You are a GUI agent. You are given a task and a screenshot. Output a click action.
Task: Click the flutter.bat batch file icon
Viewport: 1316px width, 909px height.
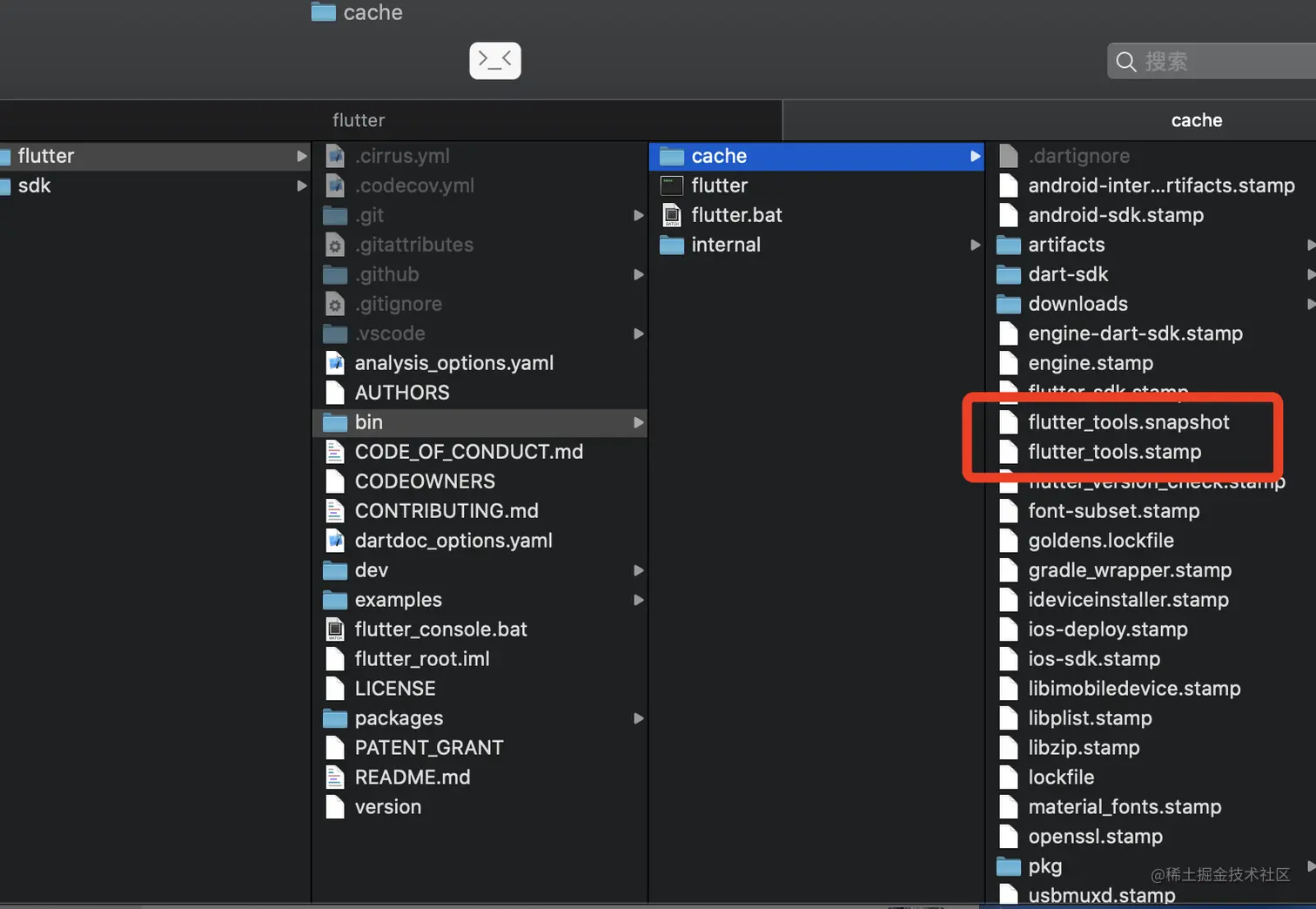[x=672, y=215]
